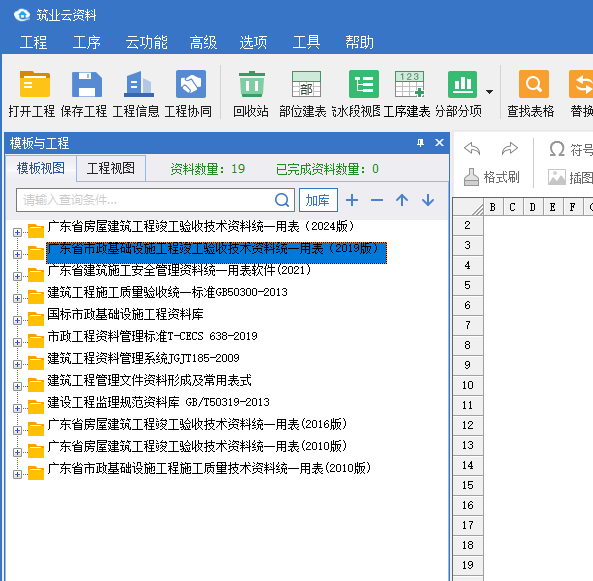
Task: Open the dropdown arrow next to 分部分项
Action: point(489,92)
